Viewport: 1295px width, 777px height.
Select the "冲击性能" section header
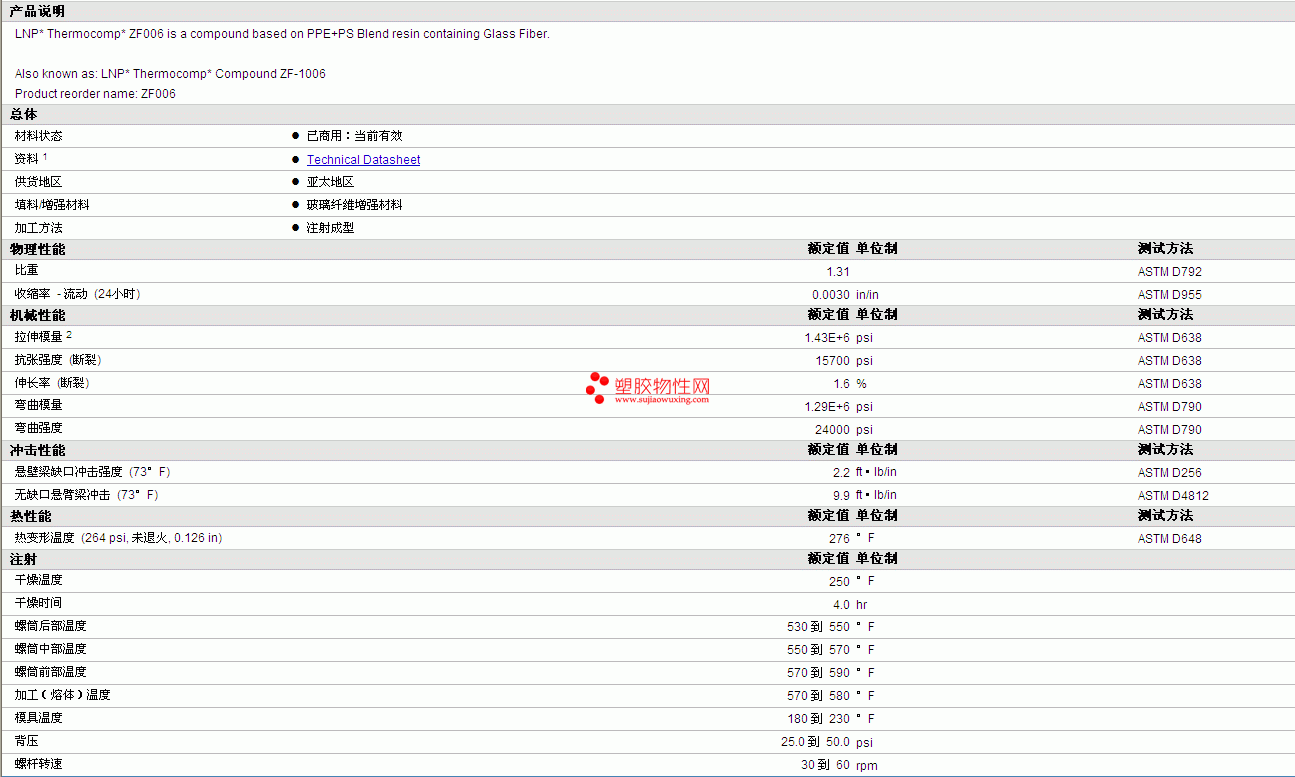tap(37, 450)
